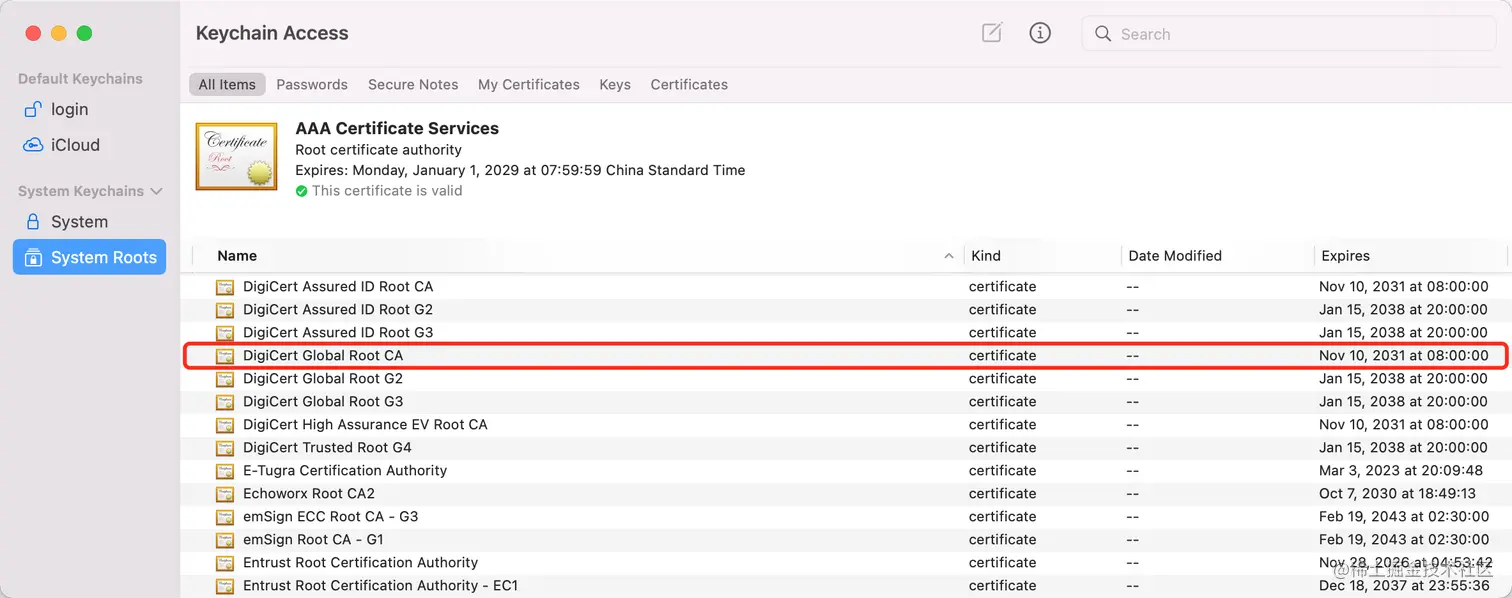The width and height of the screenshot is (1512, 598).
Task: Collapse the System Keychains section chevron
Action: 156,191
